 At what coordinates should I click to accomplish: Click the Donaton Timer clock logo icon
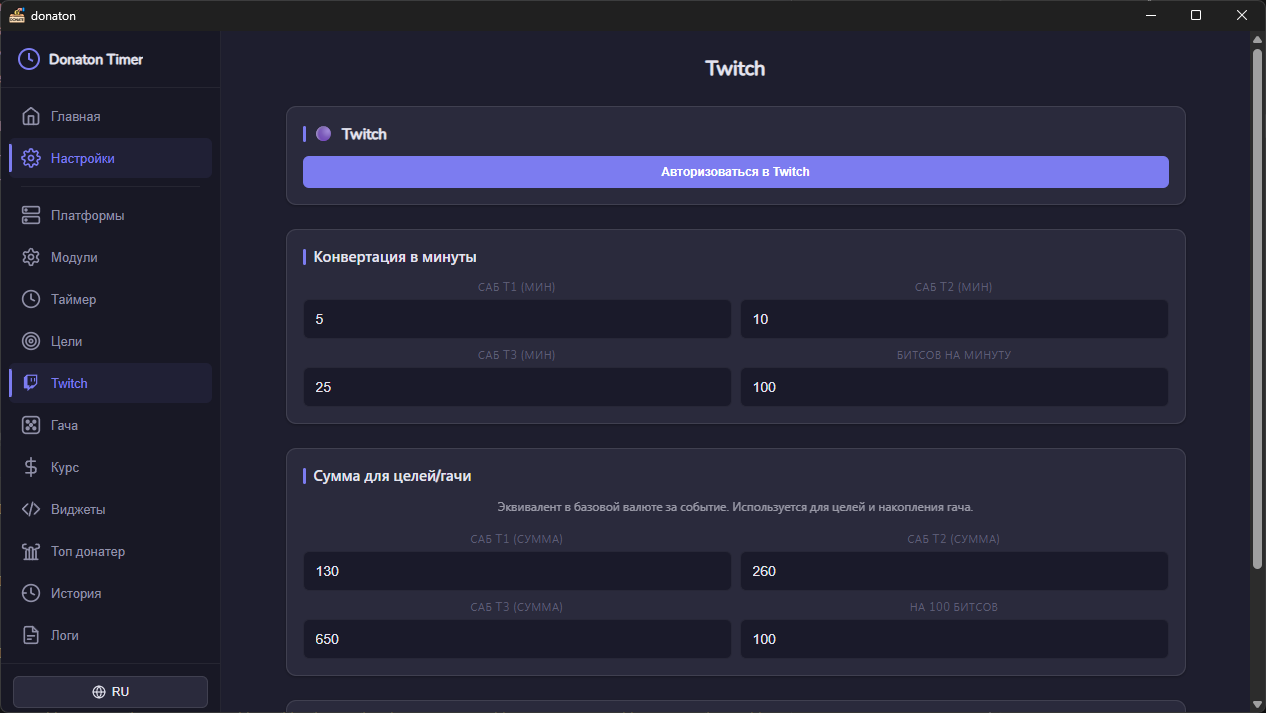click(29, 59)
